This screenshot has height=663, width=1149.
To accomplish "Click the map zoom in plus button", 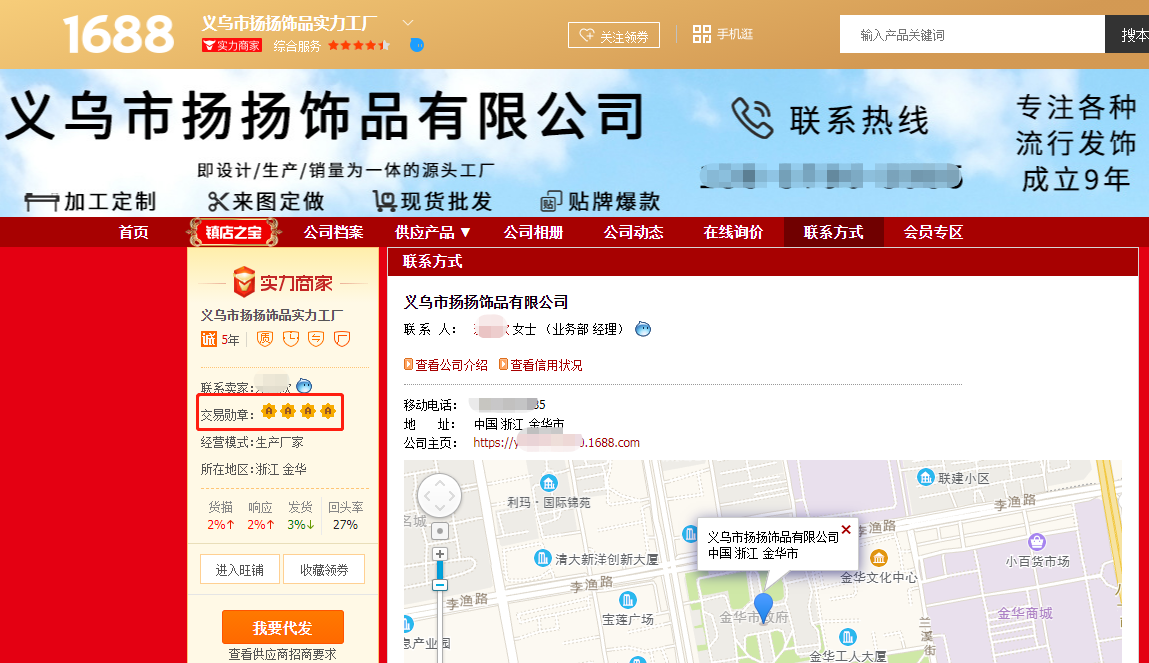I will pos(440,554).
